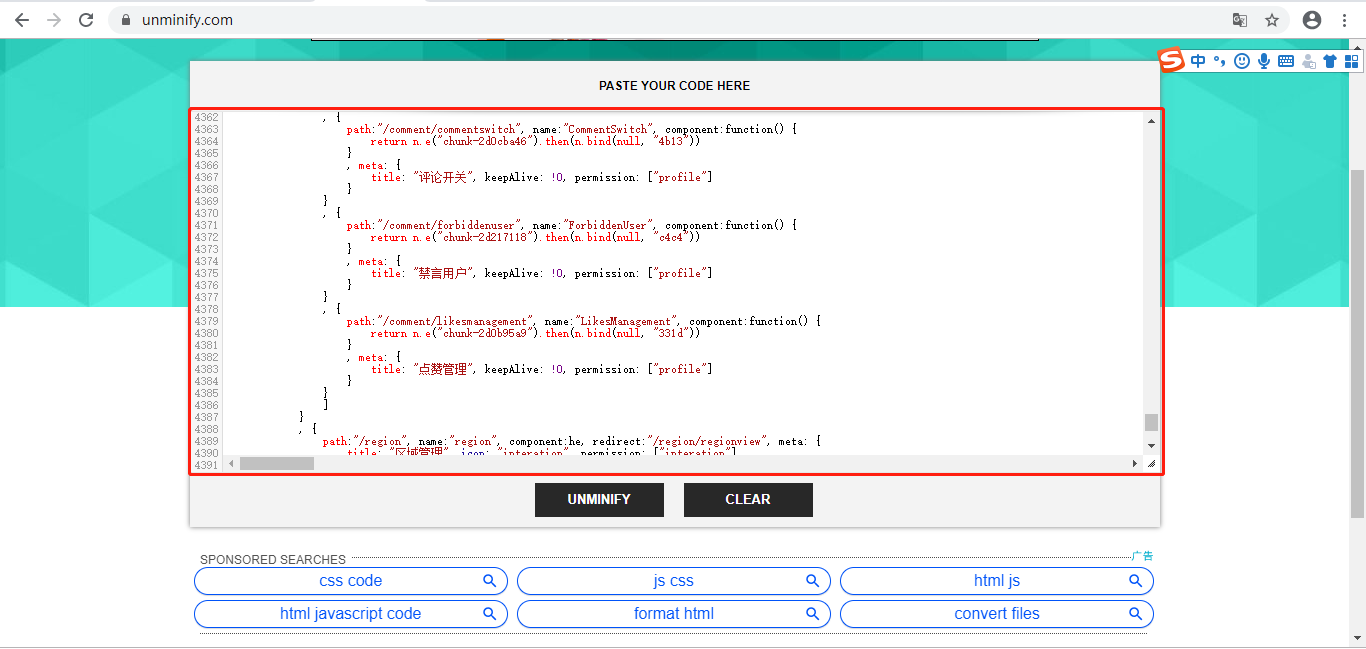1366x649 pixels.
Task: Click the code area left scroll arrow
Action: [x=231, y=464]
